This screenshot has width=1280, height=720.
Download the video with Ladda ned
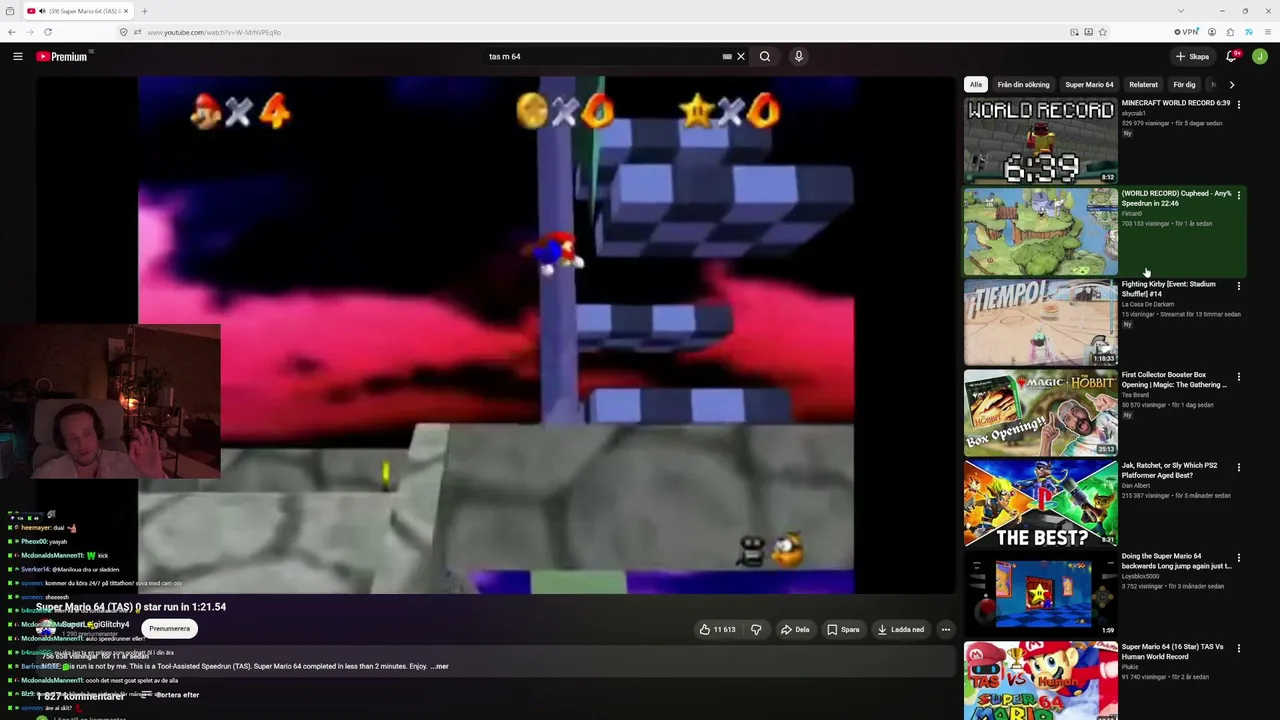coord(900,629)
